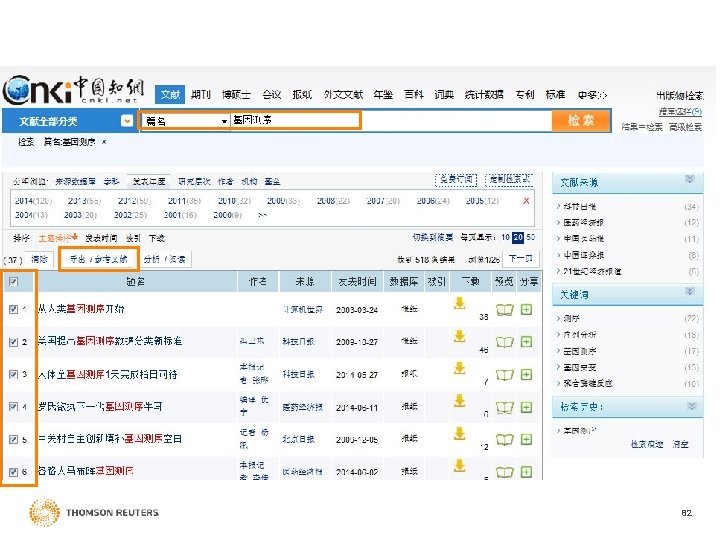The image size is (720, 540).
Task: Uncheck the checkbox for result row 3
Action: (13, 374)
